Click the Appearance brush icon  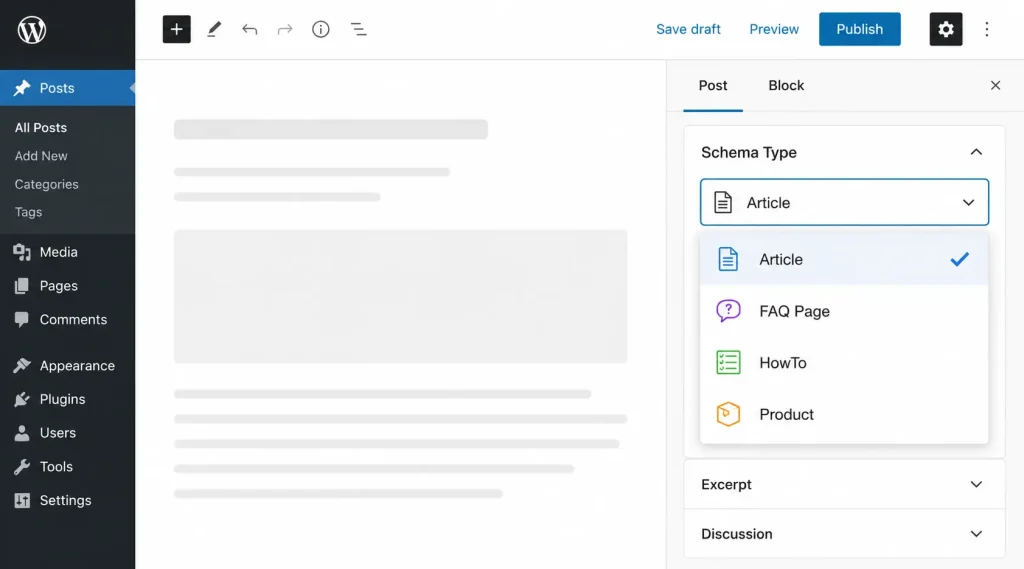coord(22,366)
